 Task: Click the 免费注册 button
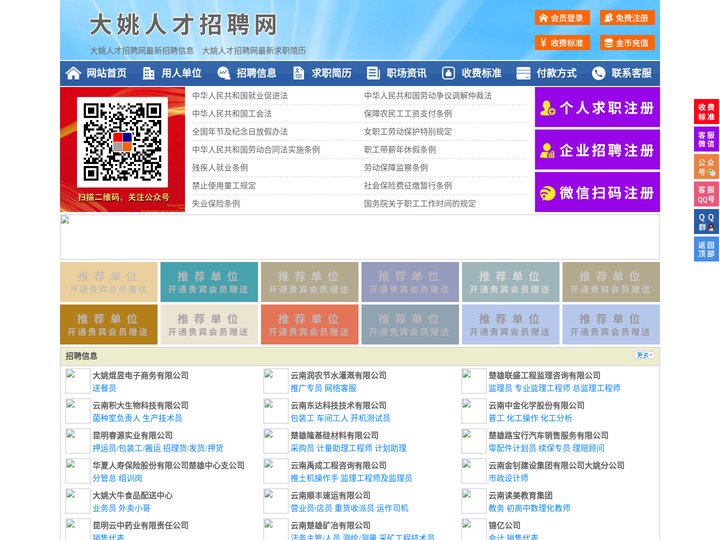pos(627,18)
